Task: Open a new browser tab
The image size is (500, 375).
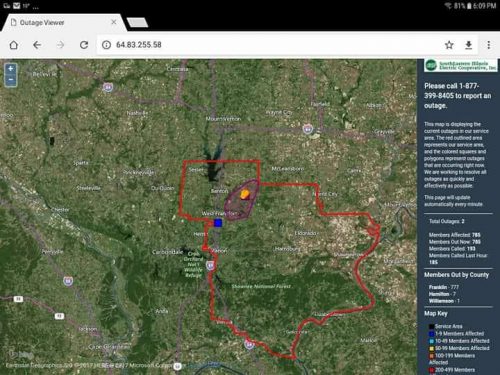Action: coord(137,23)
